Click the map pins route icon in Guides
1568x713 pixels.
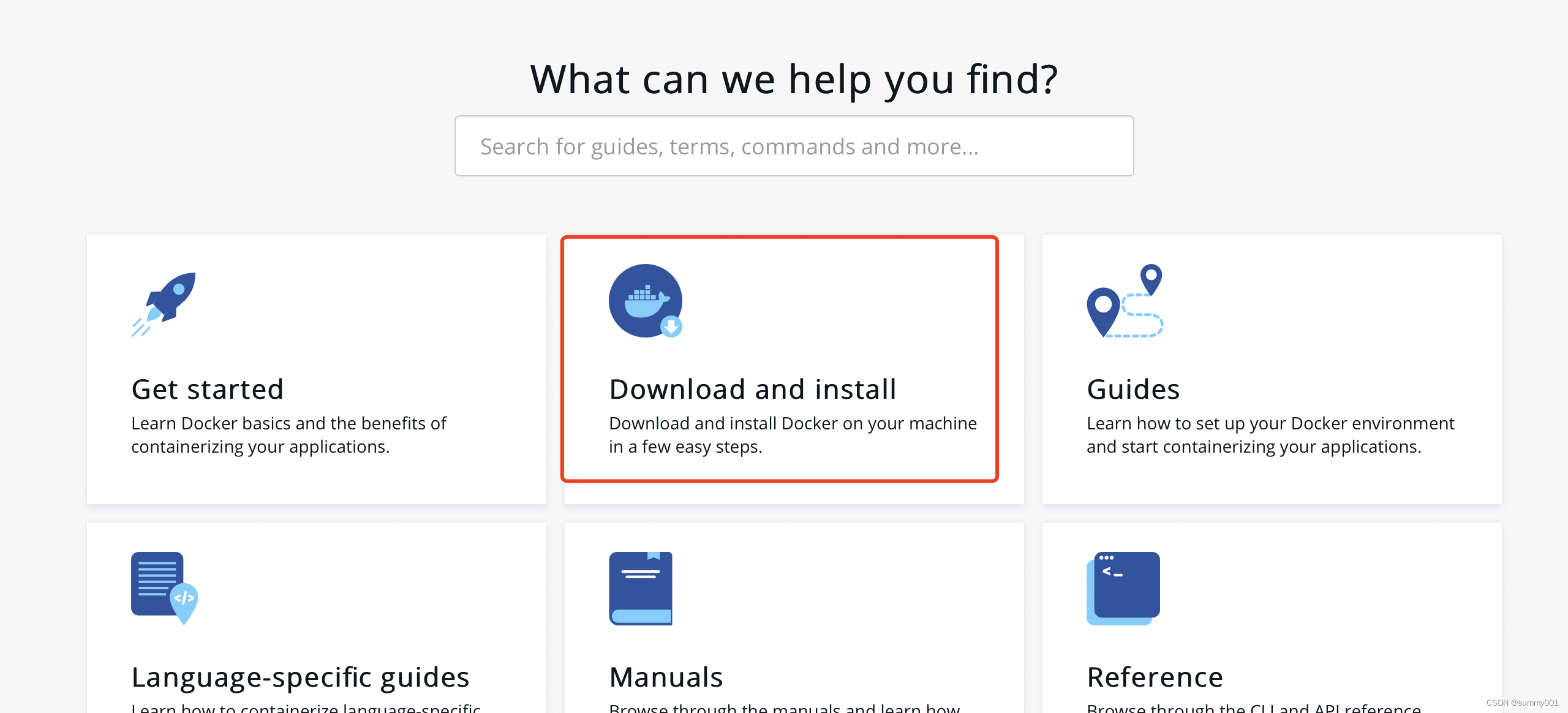tap(1125, 301)
